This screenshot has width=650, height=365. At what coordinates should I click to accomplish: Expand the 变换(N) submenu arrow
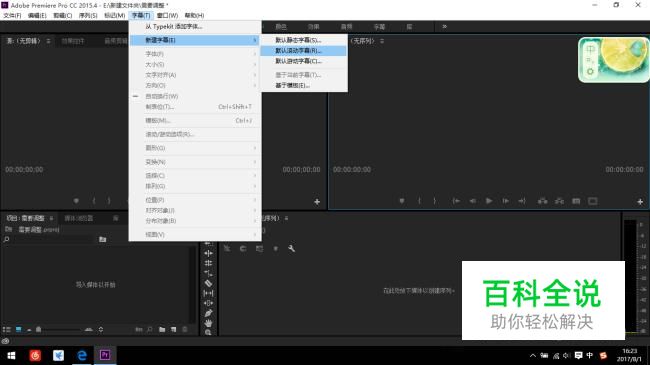click(x=255, y=162)
